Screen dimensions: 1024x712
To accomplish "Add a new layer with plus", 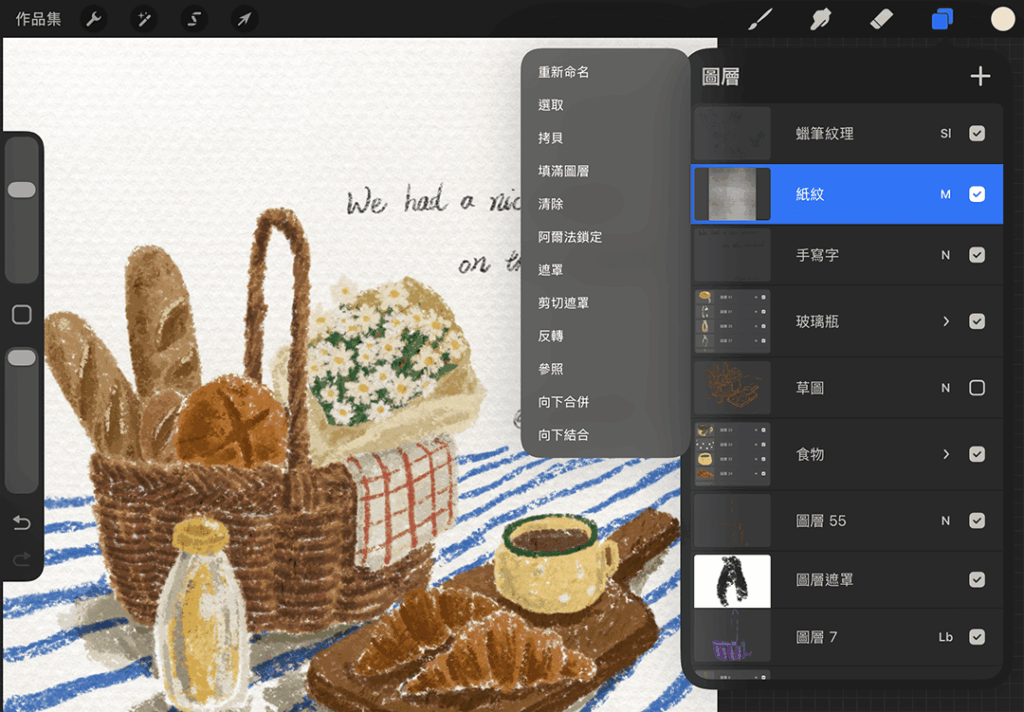I will click(980, 76).
